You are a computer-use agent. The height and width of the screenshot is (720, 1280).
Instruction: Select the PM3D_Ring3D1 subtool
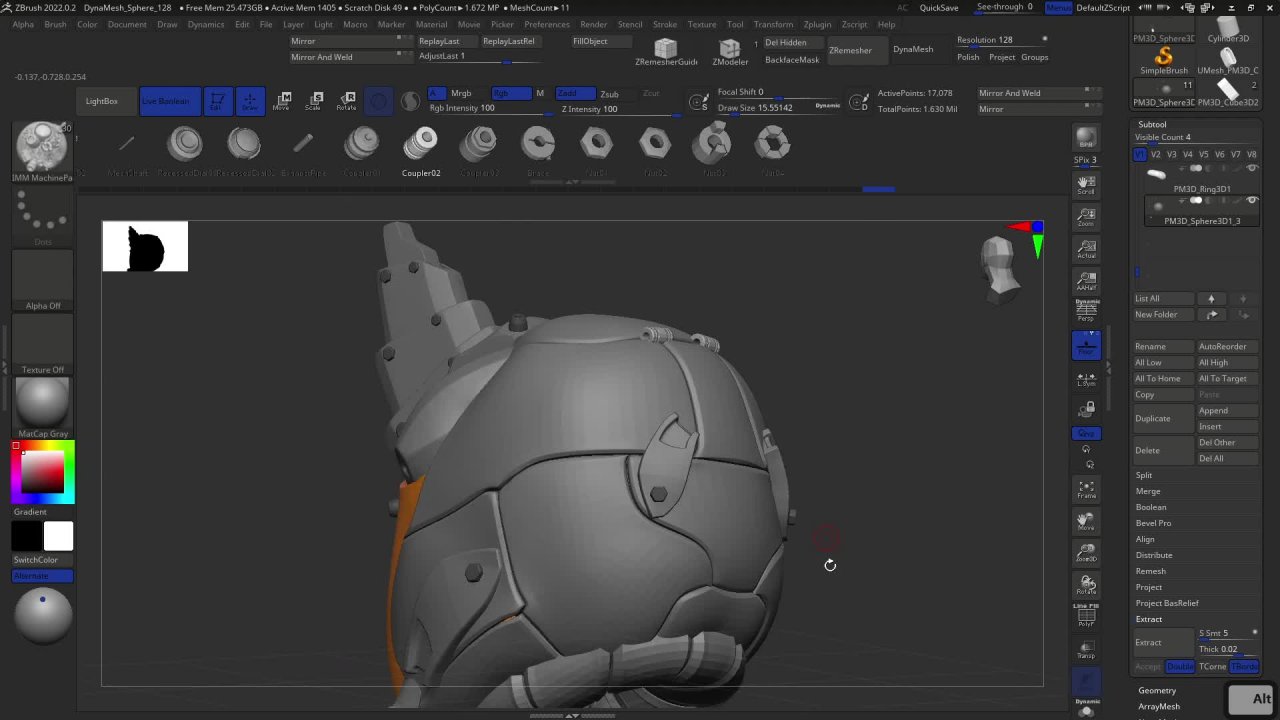pyautogui.click(x=1201, y=179)
